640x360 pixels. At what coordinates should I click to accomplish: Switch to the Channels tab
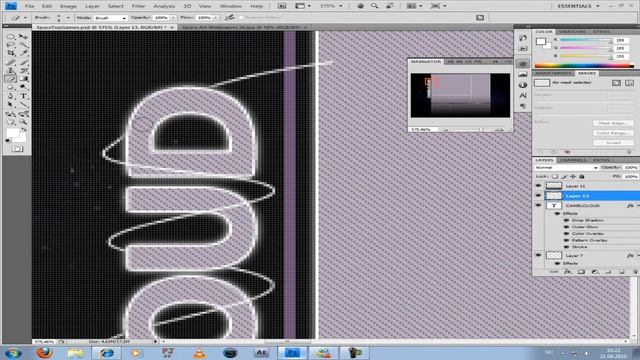coord(573,160)
